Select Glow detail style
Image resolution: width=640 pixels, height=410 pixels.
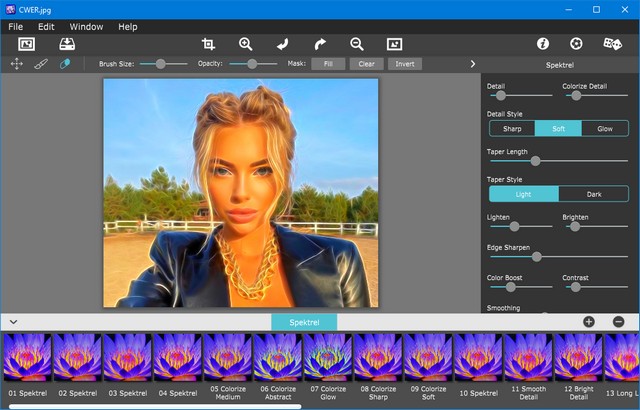(x=605, y=128)
